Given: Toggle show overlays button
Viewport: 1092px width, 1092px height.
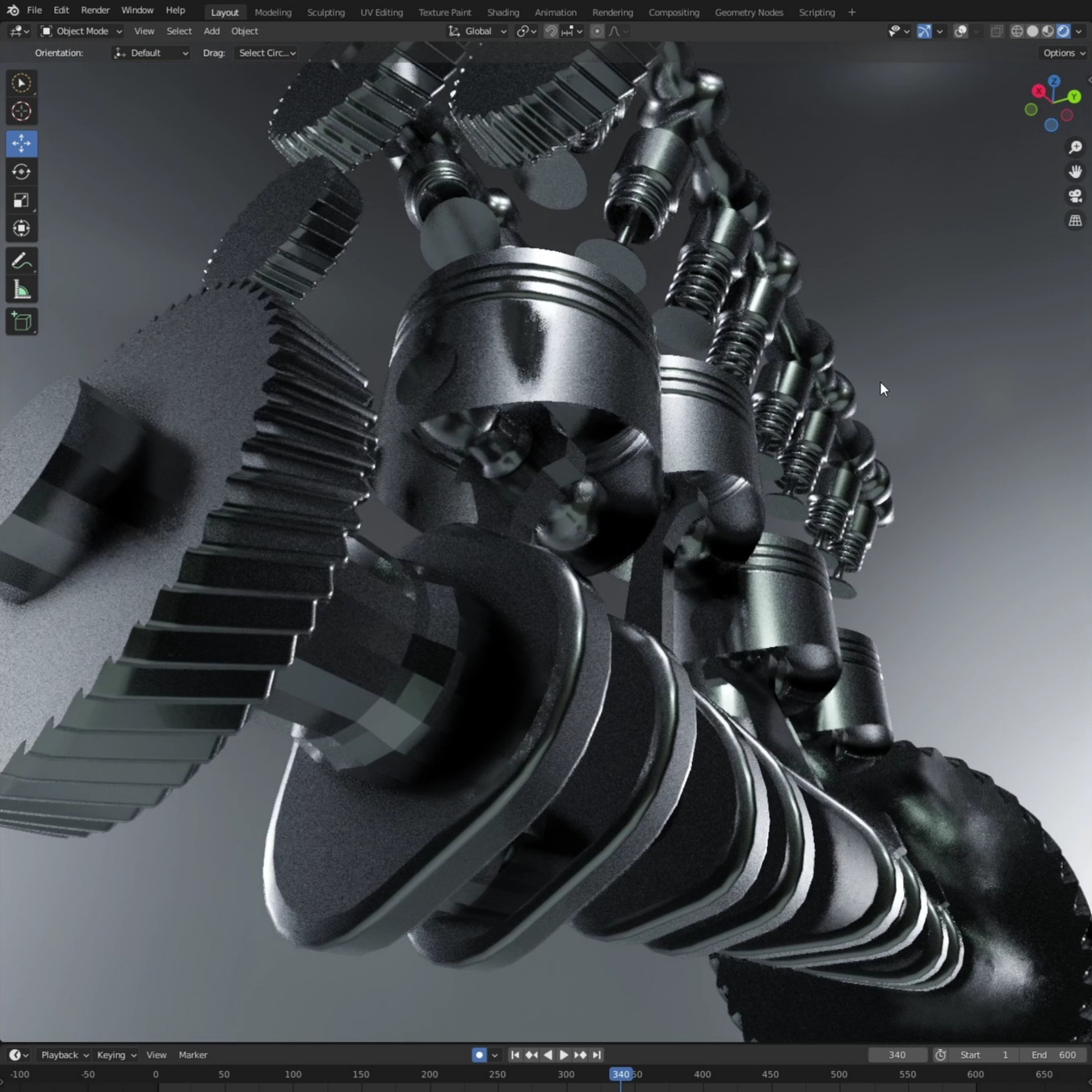Looking at the screenshot, I should point(960,31).
